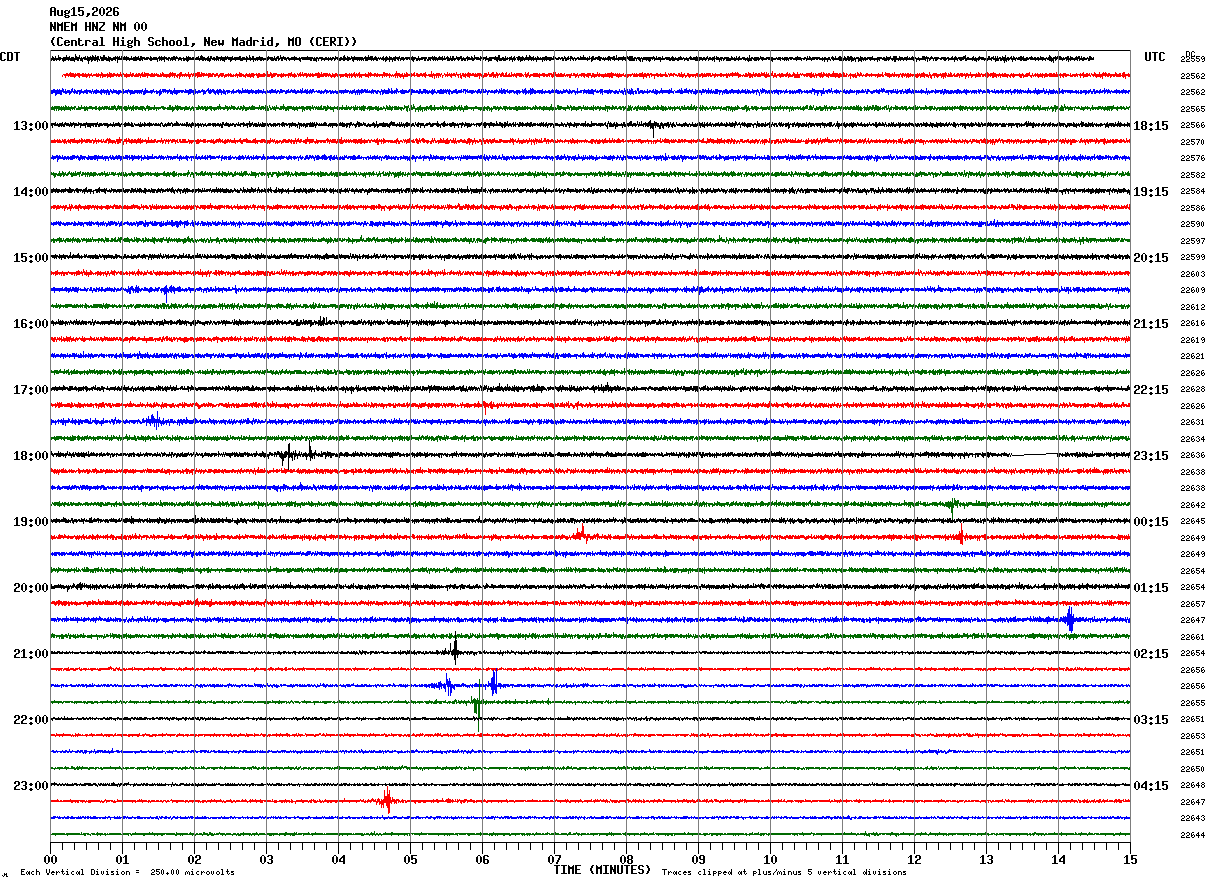Image resolution: width=1210 pixels, height=886 pixels.
Task: Select the black spike on the 13:00 trace
Action: point(653,127)
